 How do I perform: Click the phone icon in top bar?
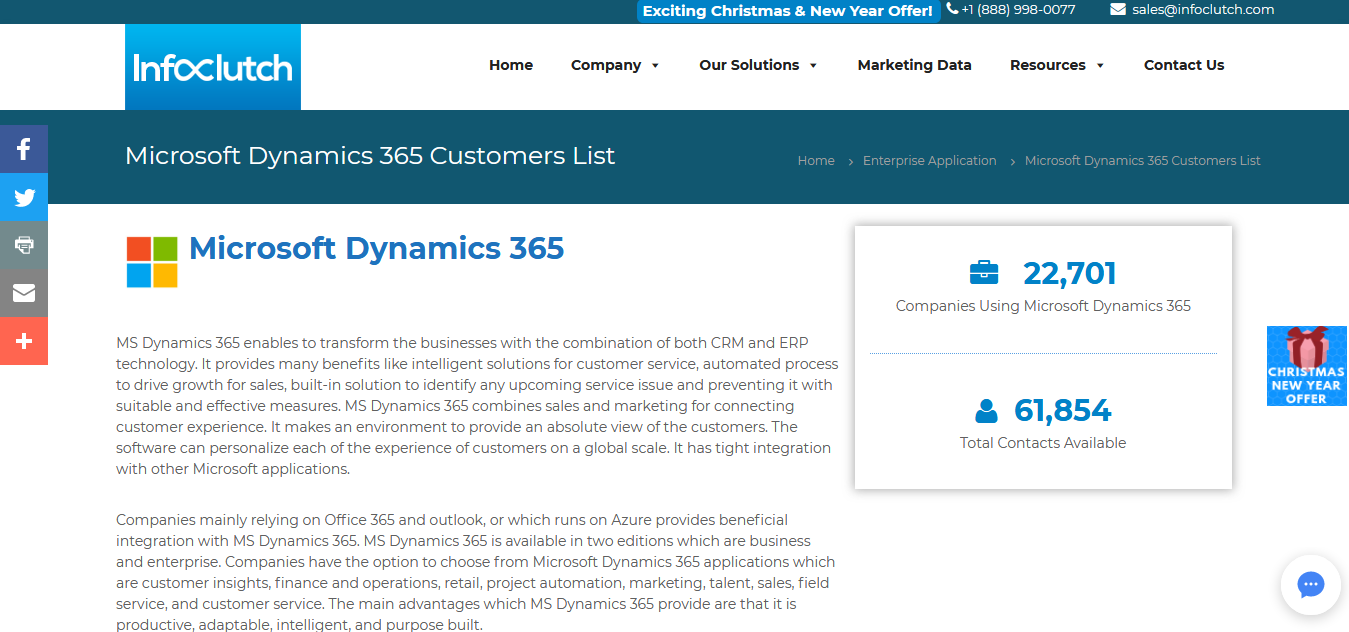point(951,9)
